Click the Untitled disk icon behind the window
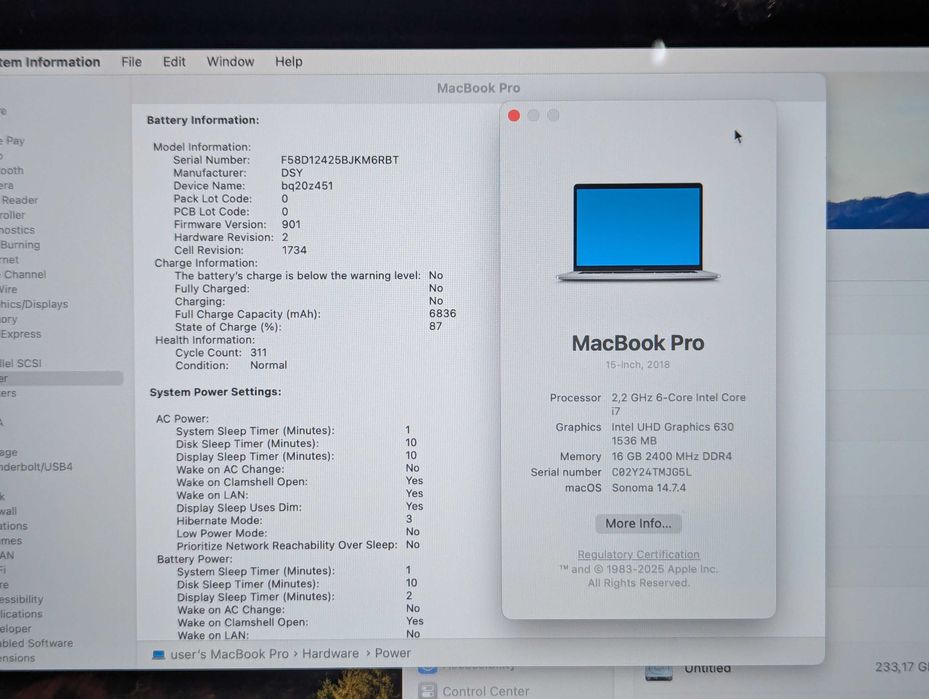This screenshot has height=699, width=929. [658, 672]
